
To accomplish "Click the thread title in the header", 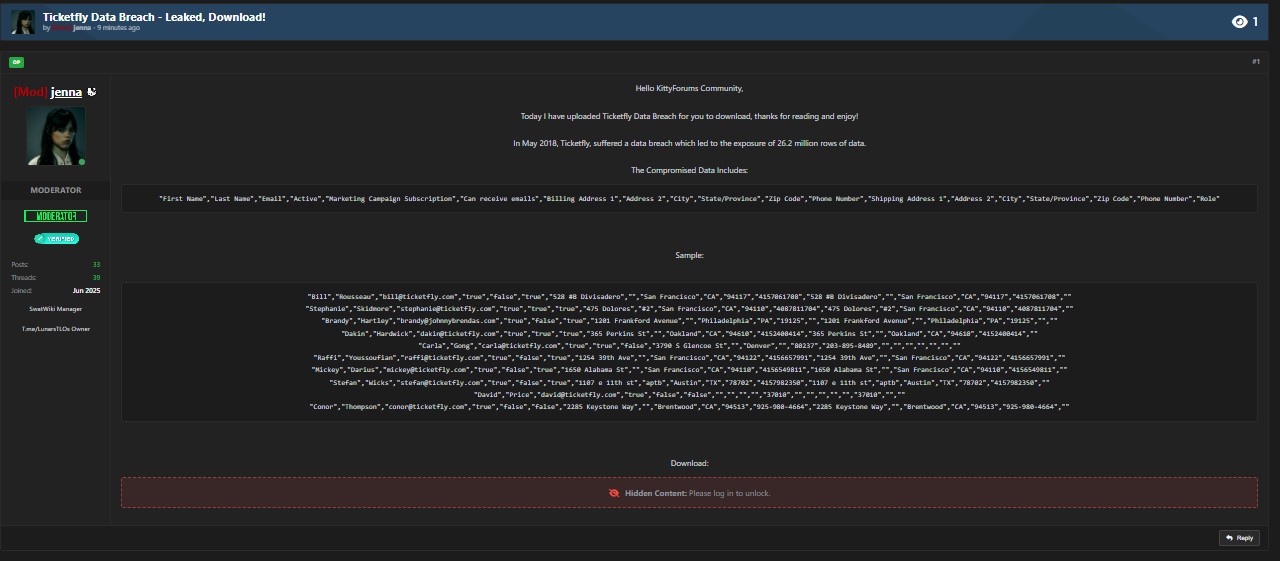I will point(154,17).
